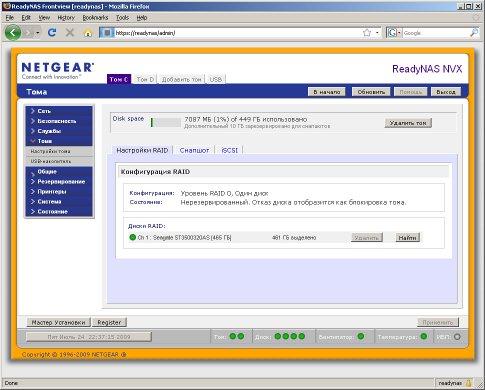Click the green disk status light by Ch 1
The height and width of the screenshot is (390, 485).
point(133,237)
